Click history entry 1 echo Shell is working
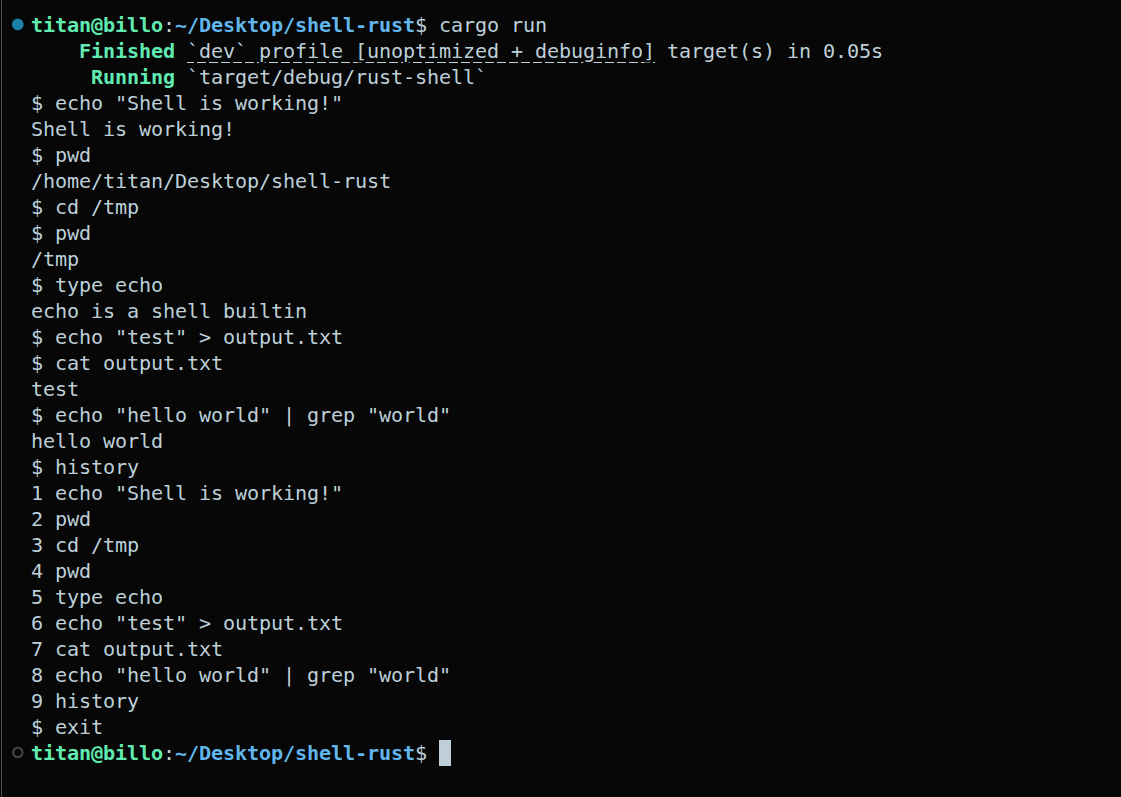 click(187, 493)
